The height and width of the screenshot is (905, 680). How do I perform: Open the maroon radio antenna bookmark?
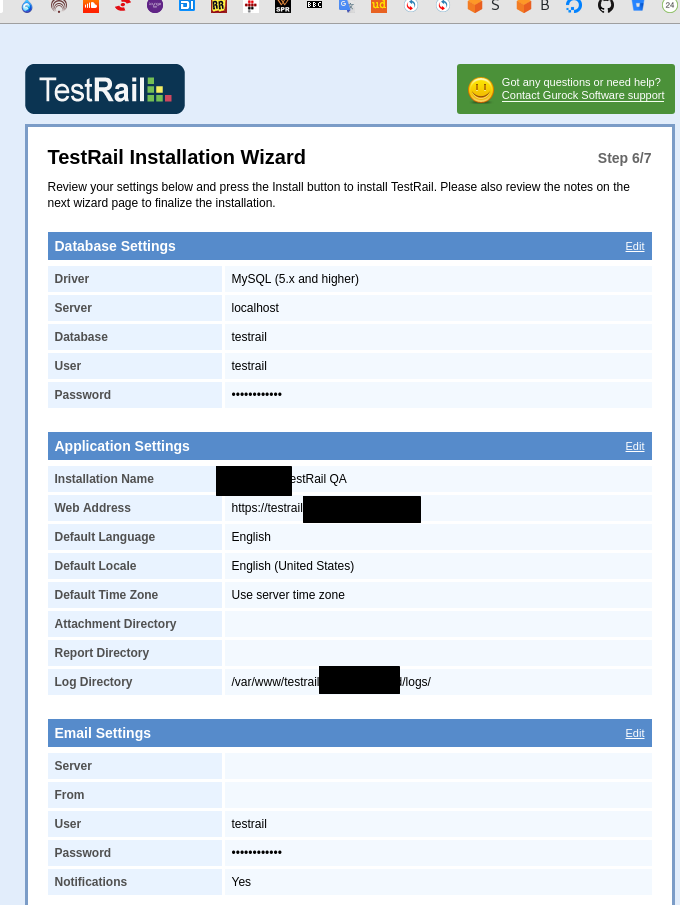click(x=59, y=6)
